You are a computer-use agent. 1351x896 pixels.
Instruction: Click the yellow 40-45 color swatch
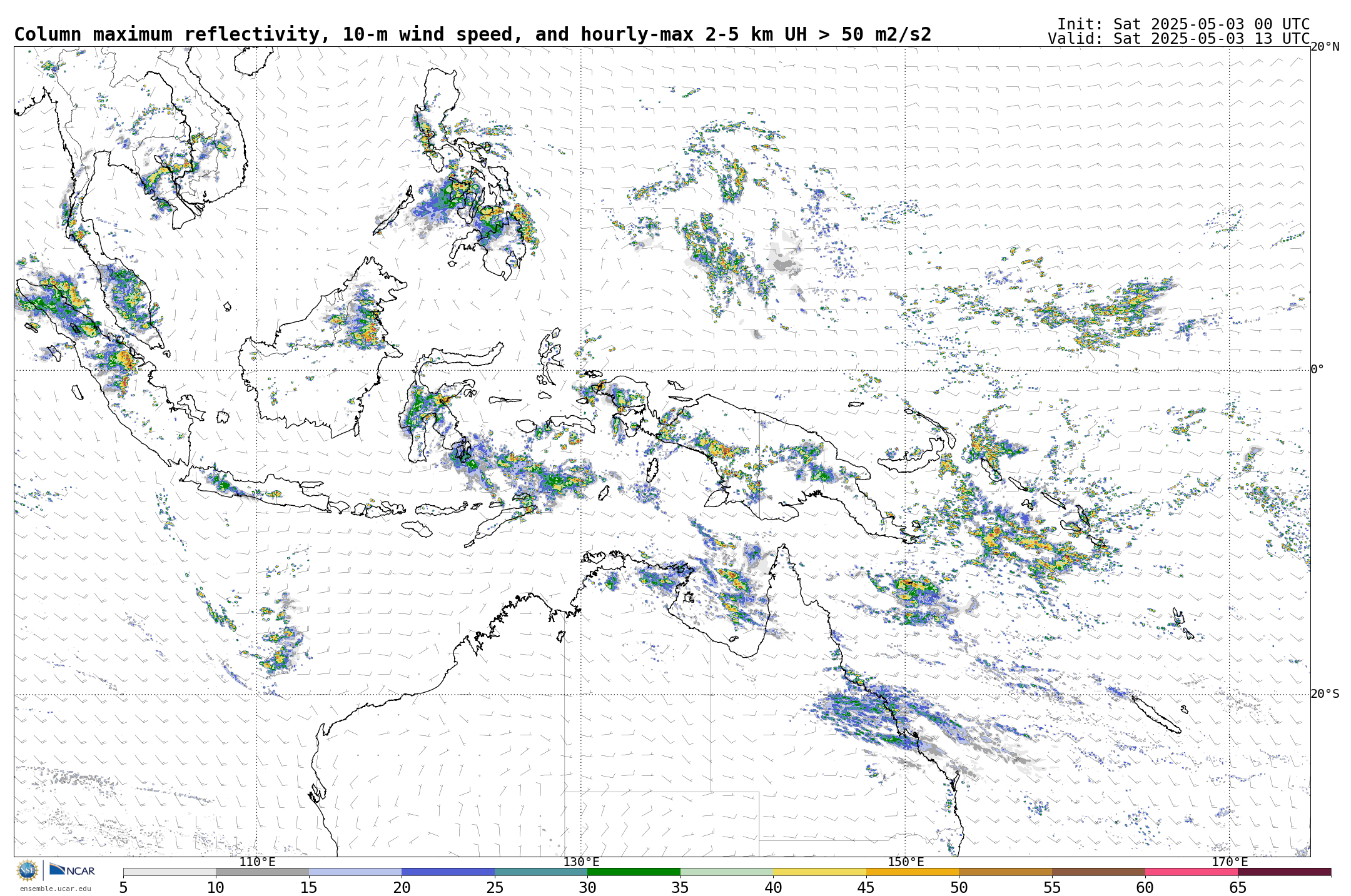[819, 872]
